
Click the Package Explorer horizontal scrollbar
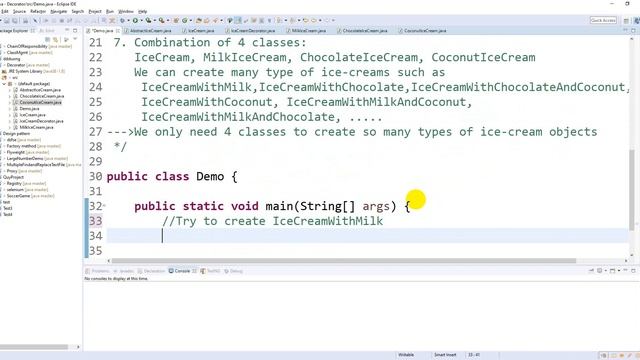34,347
